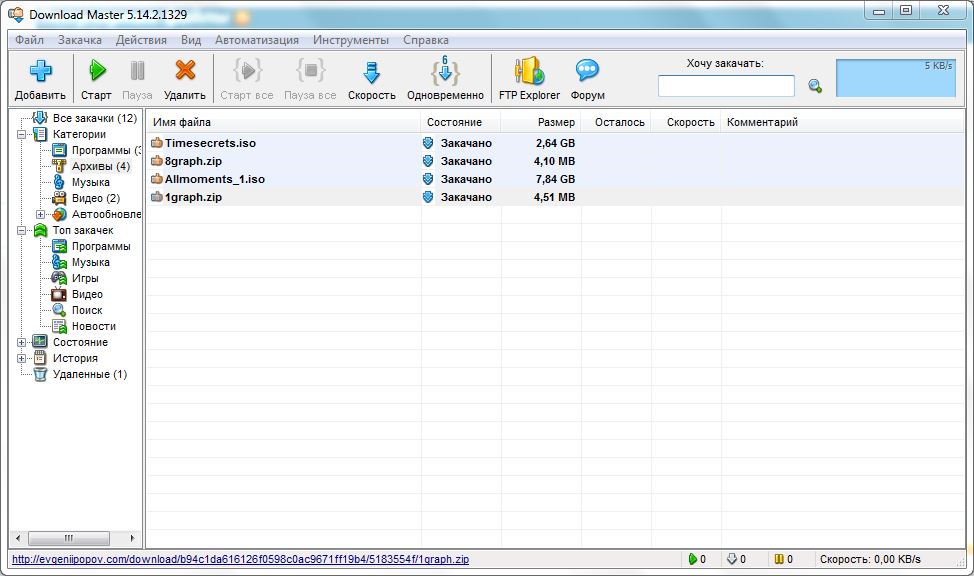This screenshot has width=974, height=576.
Task: Click the Пауза toolbar button
Action: coord(137,78)
